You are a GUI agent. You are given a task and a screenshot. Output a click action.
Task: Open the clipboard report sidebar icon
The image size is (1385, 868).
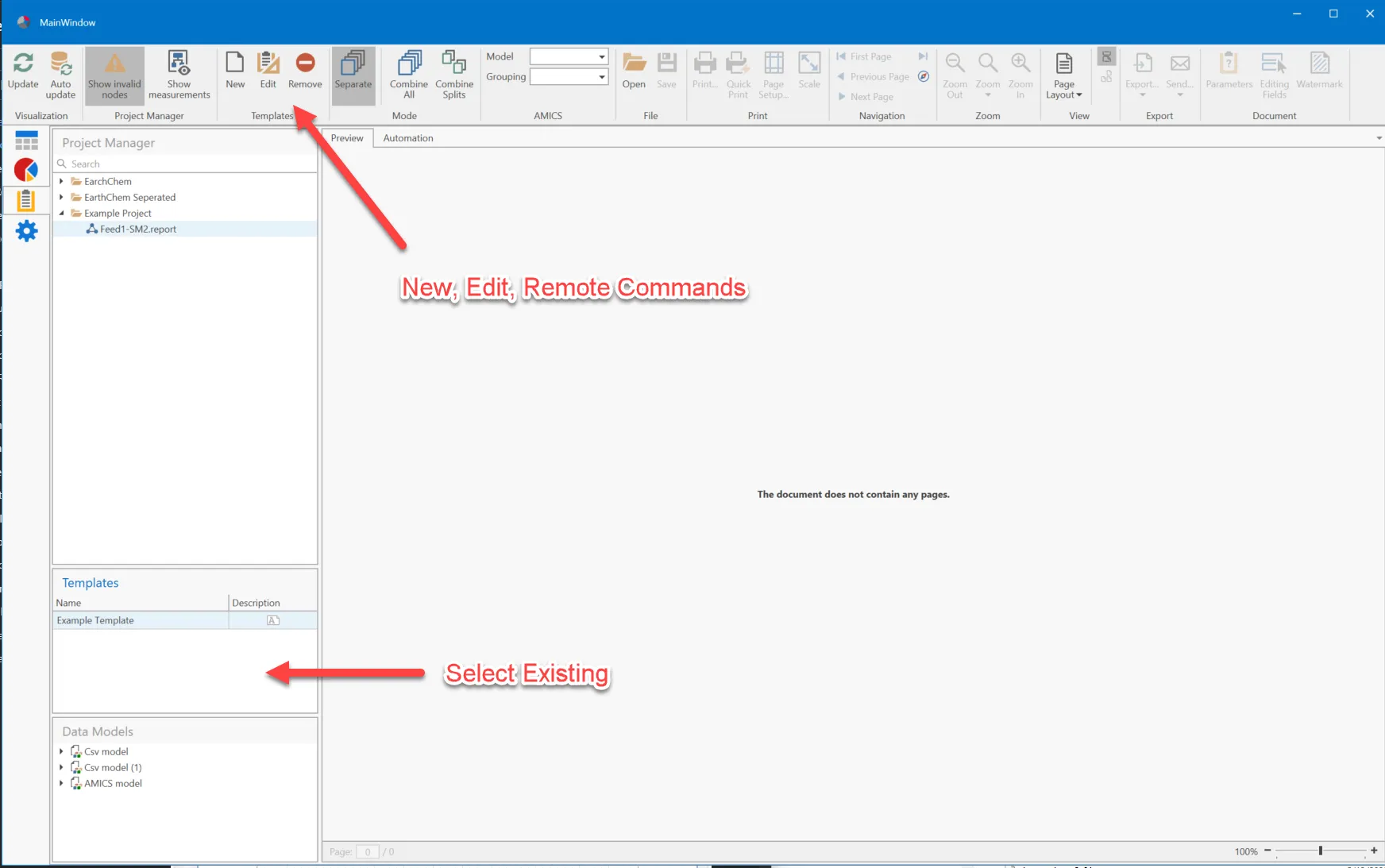[26, 200]
